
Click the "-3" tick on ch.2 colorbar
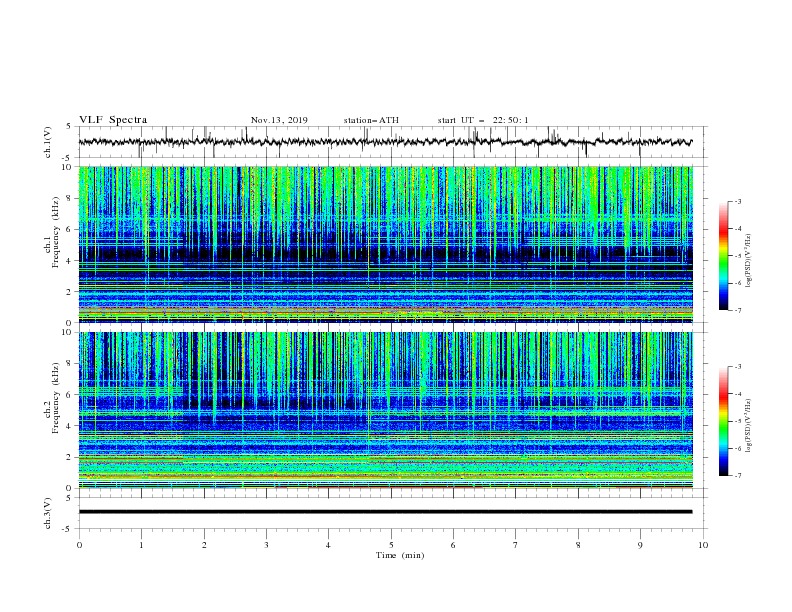coord(737,367)
